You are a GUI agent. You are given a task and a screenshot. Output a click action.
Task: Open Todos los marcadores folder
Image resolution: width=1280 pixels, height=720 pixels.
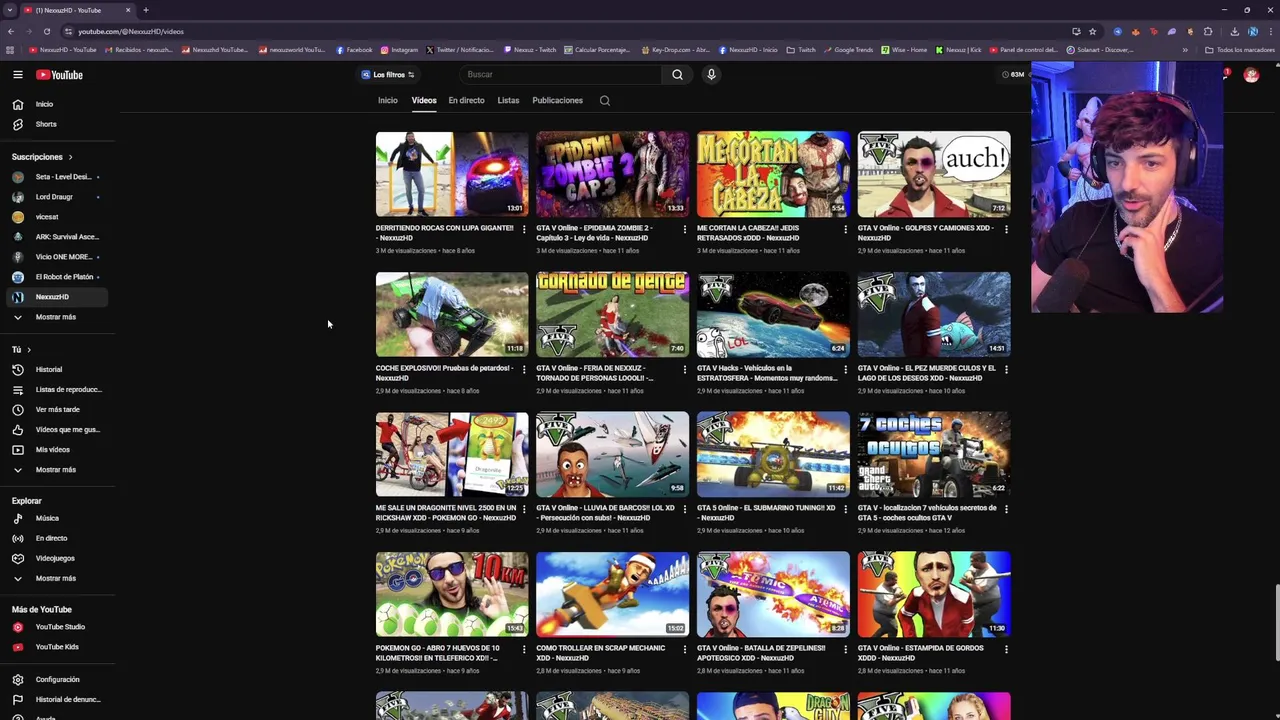pos(1240,50)
